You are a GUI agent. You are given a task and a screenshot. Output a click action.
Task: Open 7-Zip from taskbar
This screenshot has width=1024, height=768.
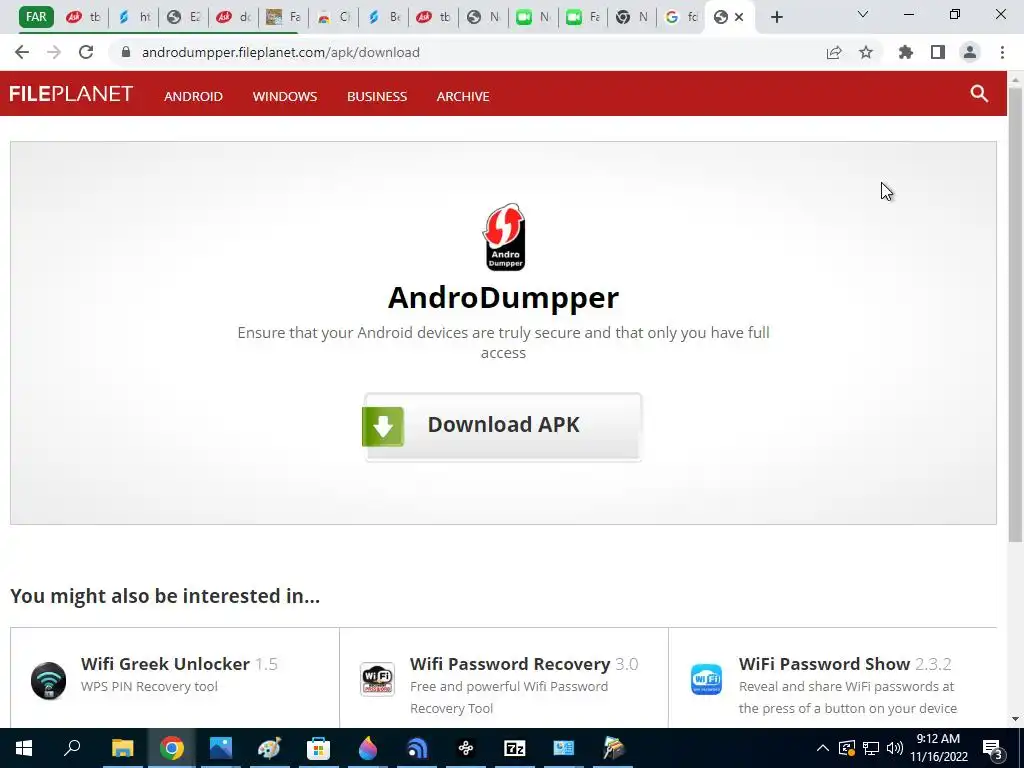pyautogui.click(x=515, y=748)
